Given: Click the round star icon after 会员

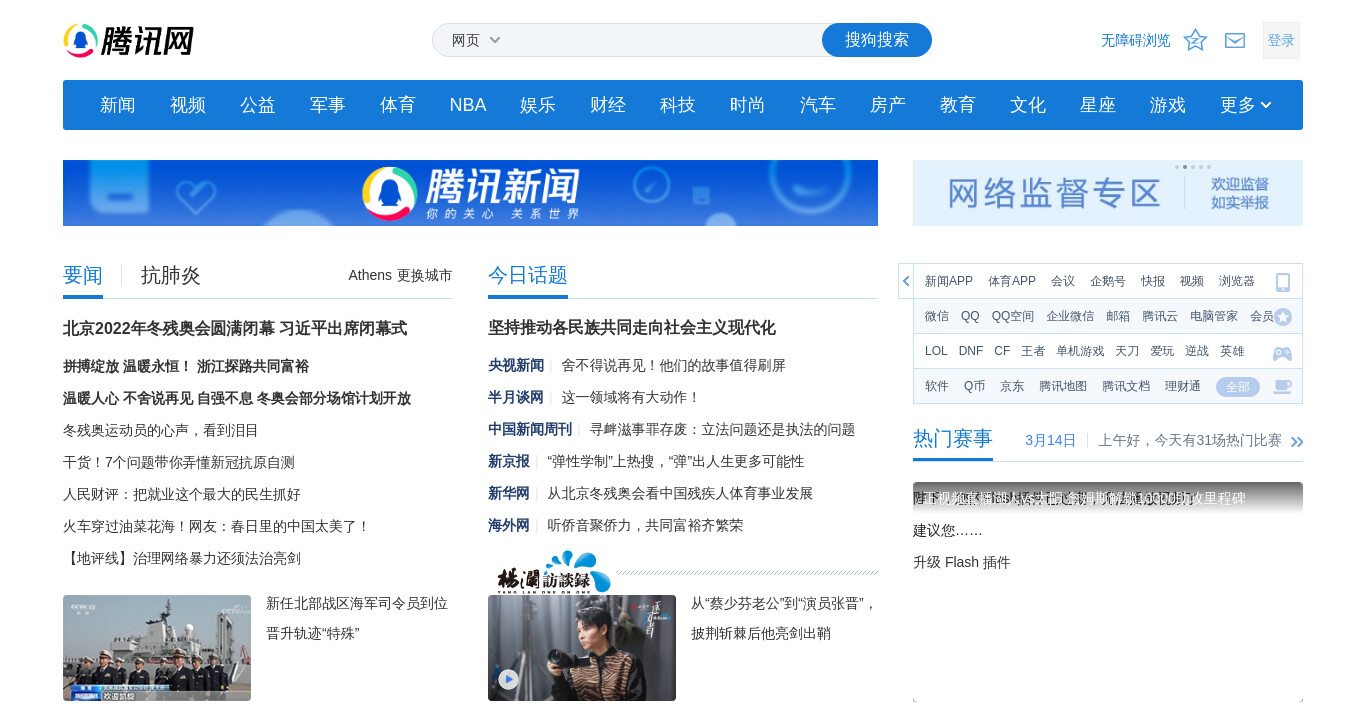Looking at the screenshot, I should click(1283, 317).
